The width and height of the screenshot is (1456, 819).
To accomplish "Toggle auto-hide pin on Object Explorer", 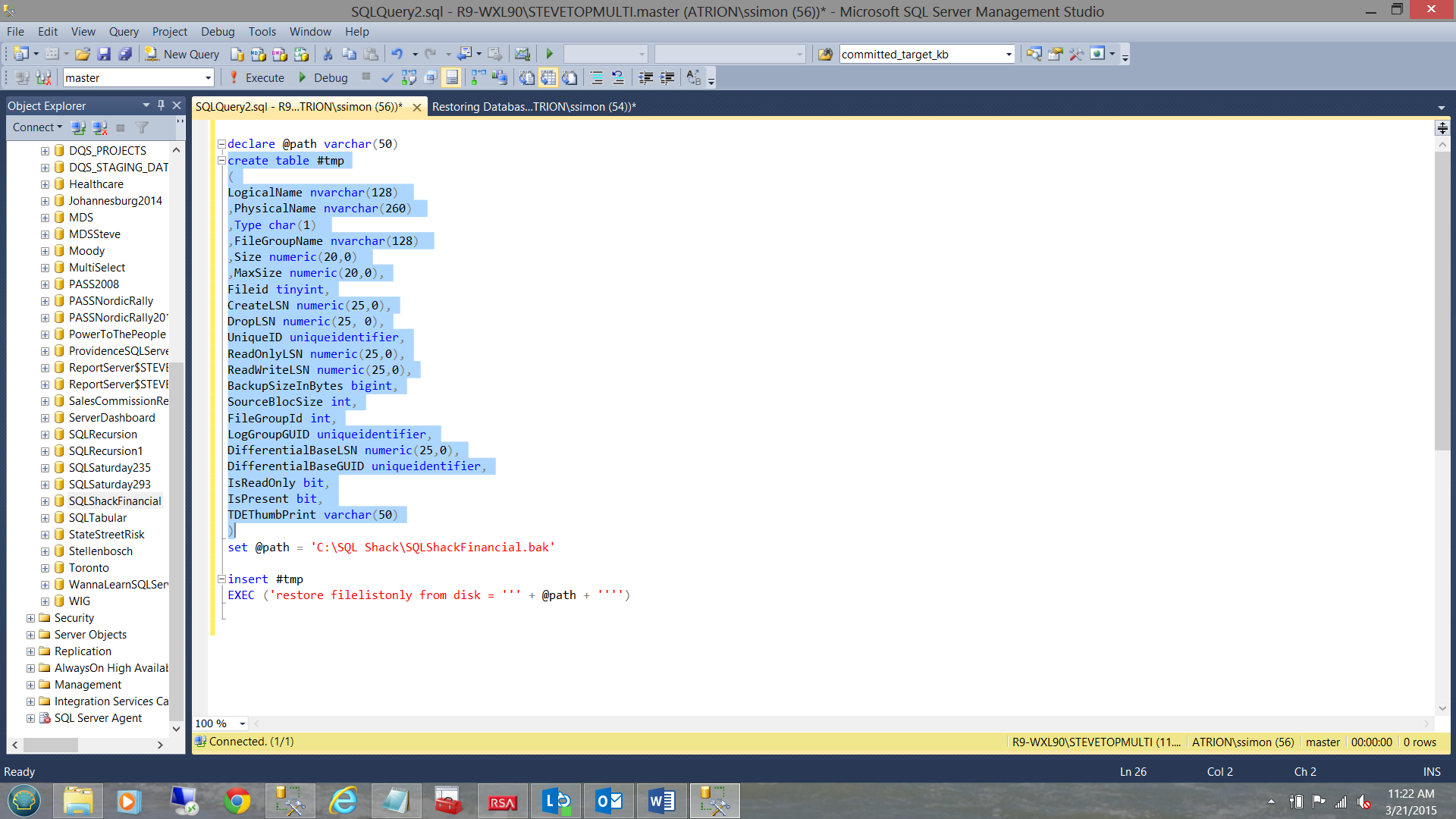I will point(161,105).
